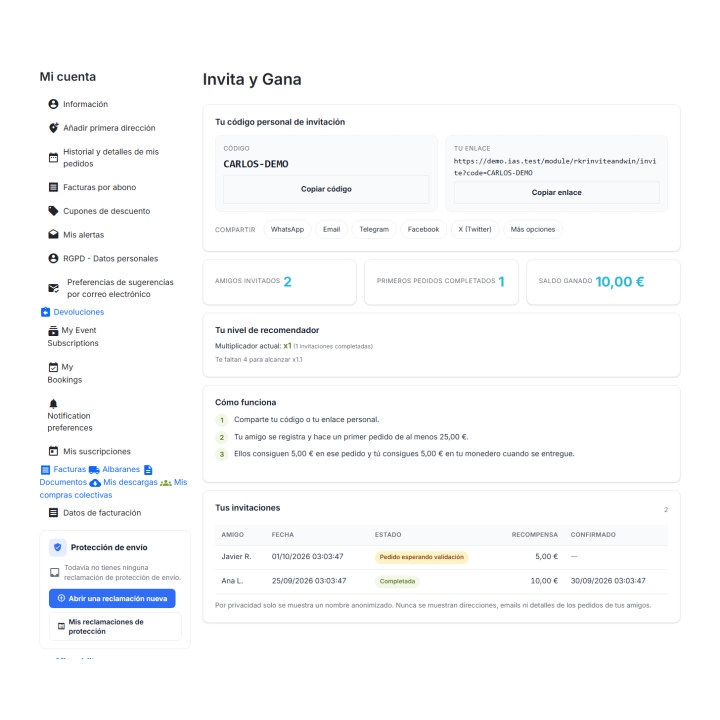The width and height of the screenshot is (720, 720).
Task: Open the Información account page
Action: tap(85, 104)
